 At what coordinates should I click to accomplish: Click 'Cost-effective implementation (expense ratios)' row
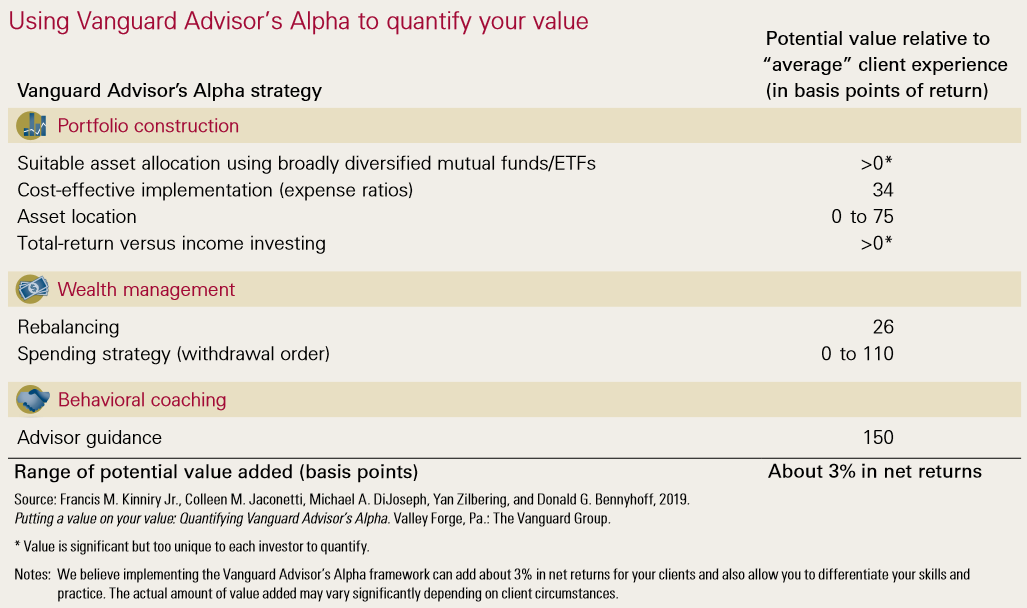pos(215,190)
